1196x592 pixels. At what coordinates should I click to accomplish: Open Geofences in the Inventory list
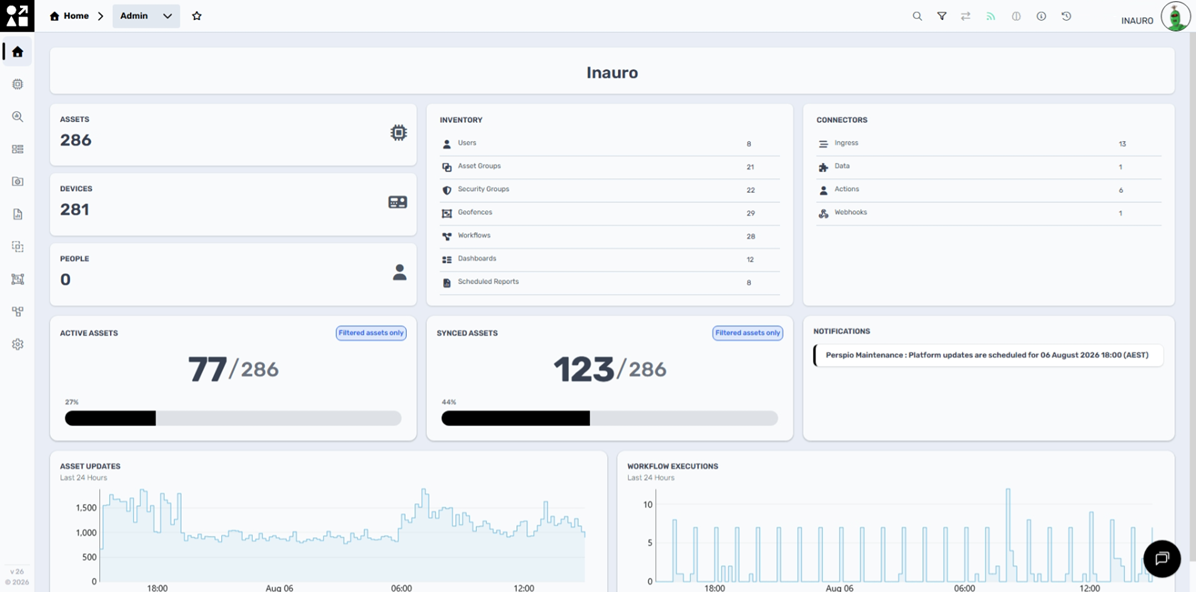[x=610, y=213]
